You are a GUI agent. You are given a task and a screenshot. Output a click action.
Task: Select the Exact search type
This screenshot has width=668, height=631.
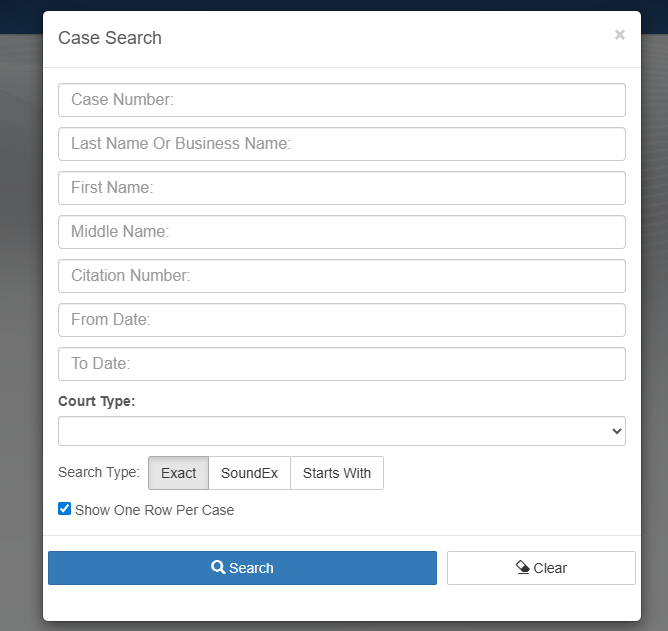click(178, 473)
